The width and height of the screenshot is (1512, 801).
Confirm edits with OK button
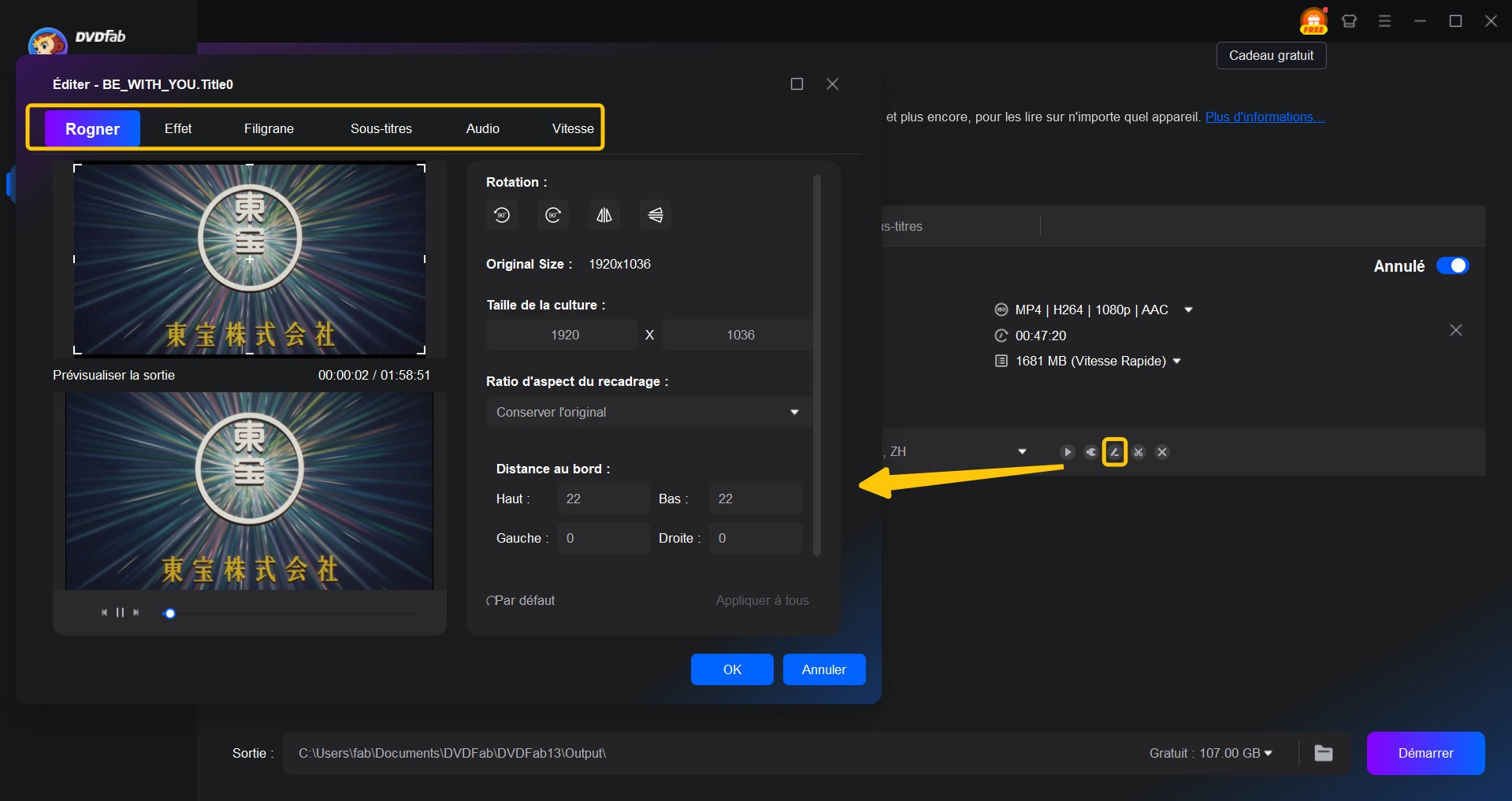pyautogui.click(x=732, y=669)
